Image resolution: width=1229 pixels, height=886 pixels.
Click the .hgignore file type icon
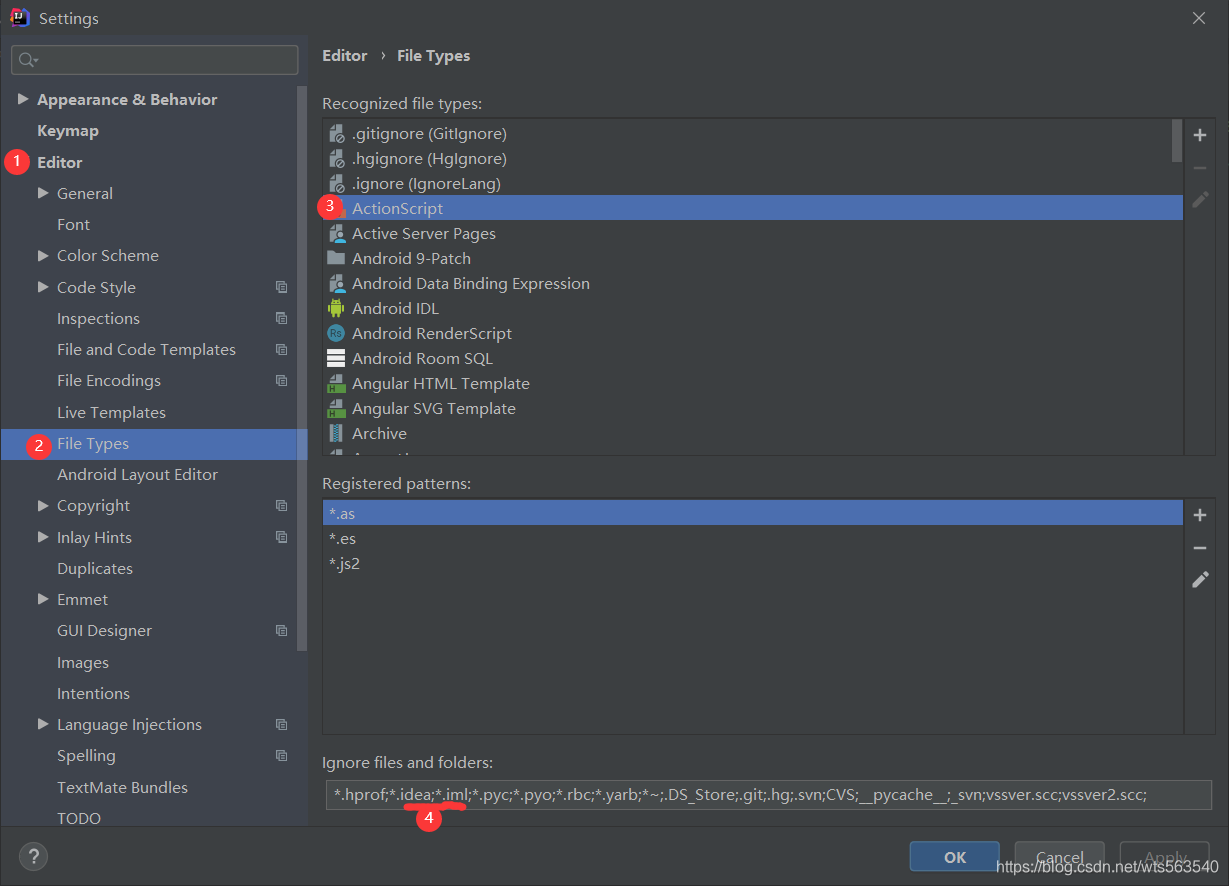(x=336, y=159)
